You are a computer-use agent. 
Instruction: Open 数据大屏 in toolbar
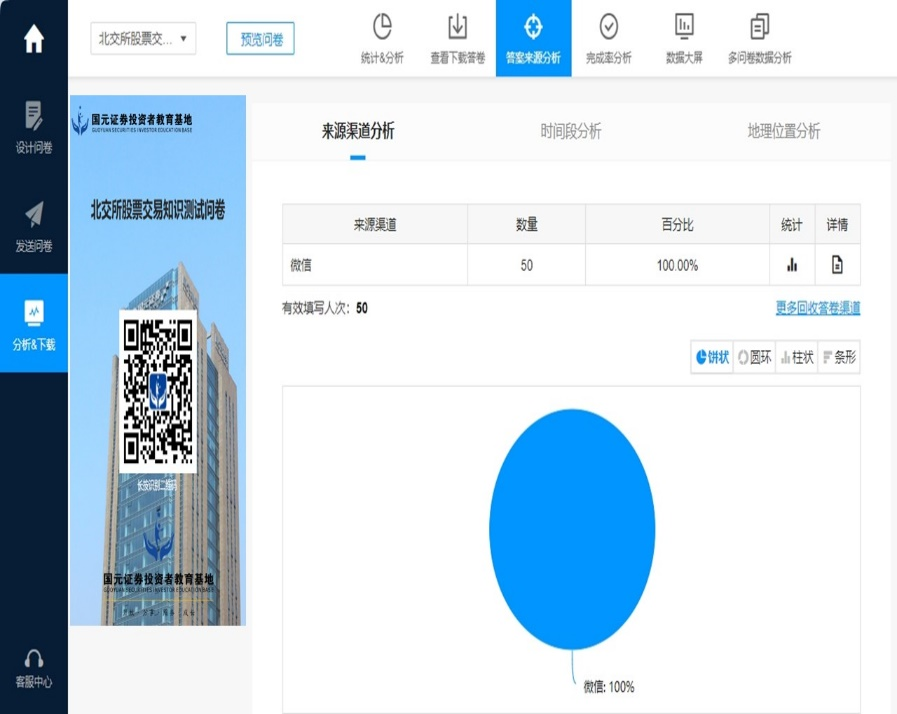684,39
